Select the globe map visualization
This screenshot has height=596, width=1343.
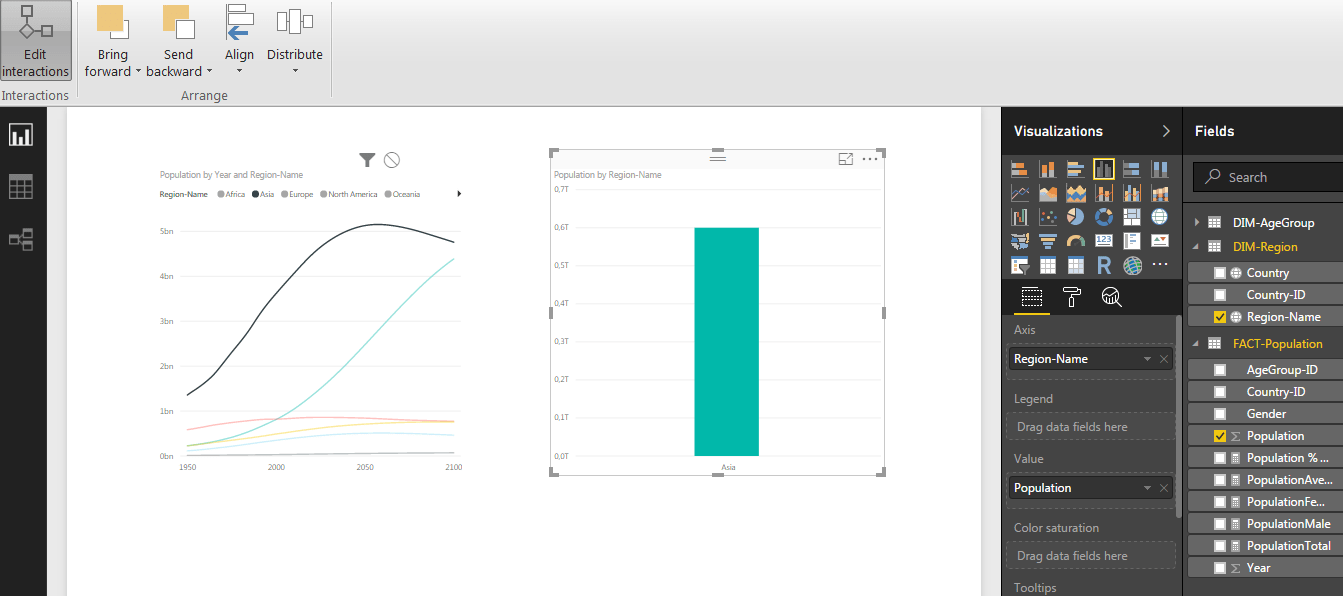tap(1160, 217)
